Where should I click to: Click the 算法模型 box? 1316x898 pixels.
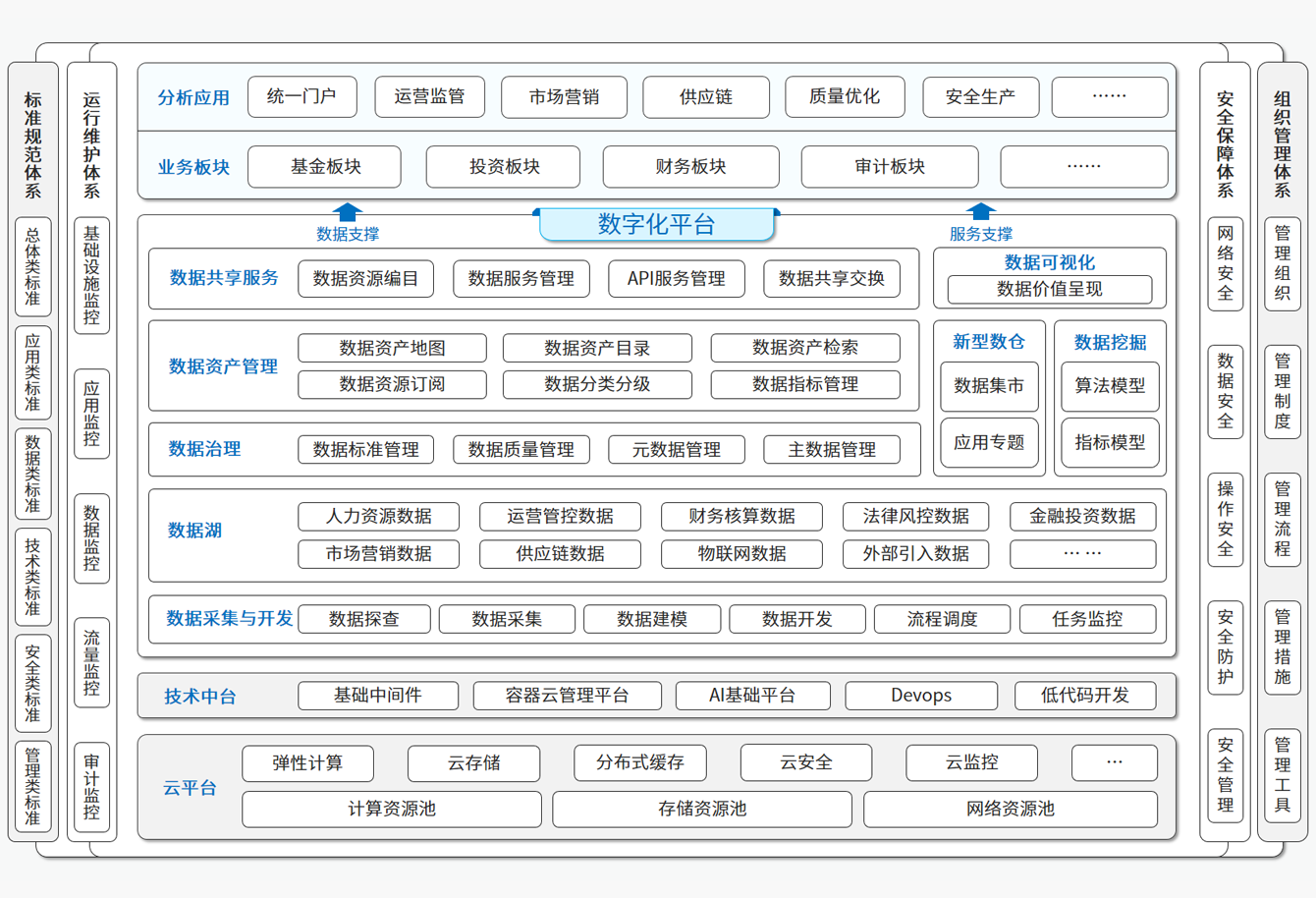click(1110, 386)
